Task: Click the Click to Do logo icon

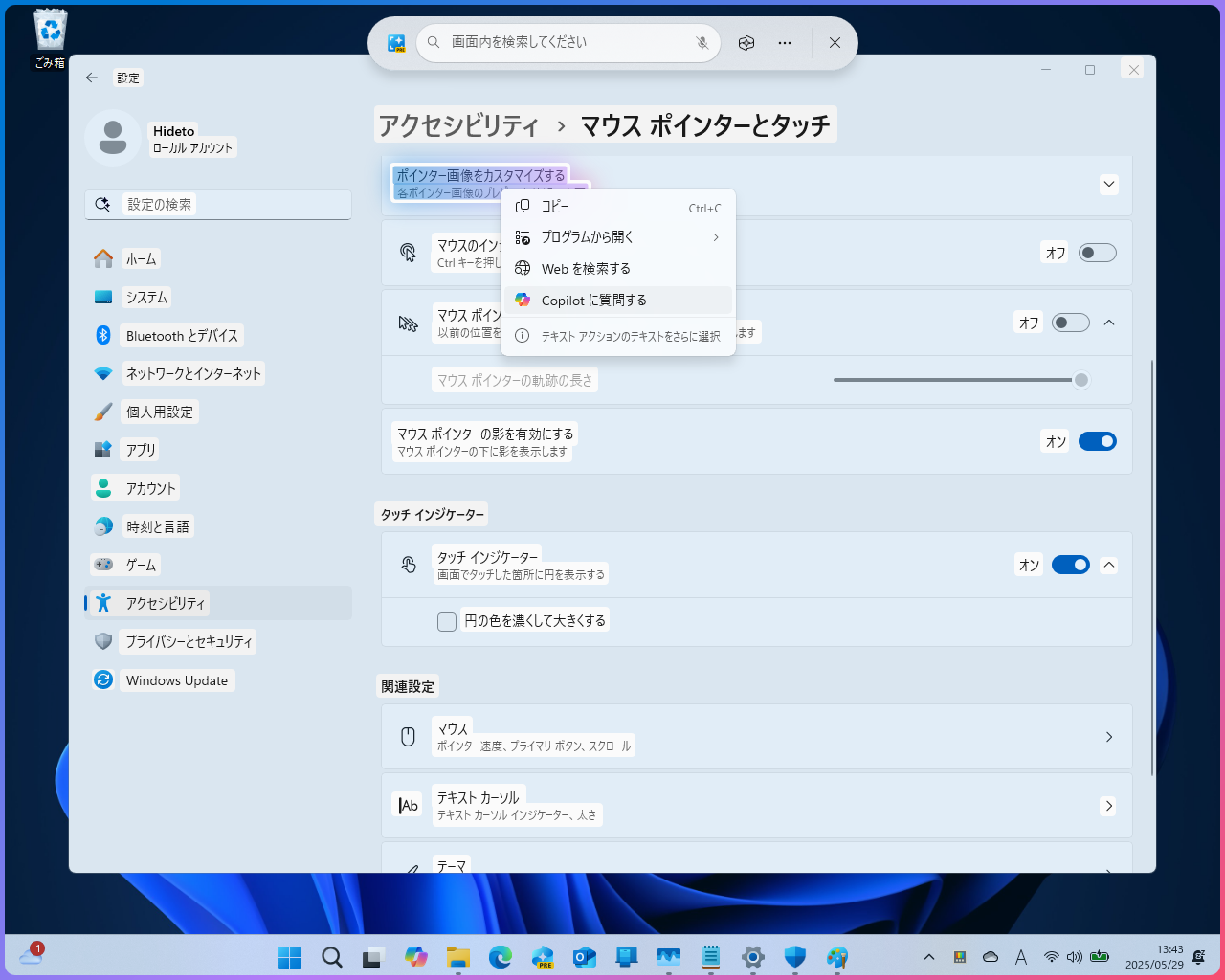Action: [x=396, y=43]
